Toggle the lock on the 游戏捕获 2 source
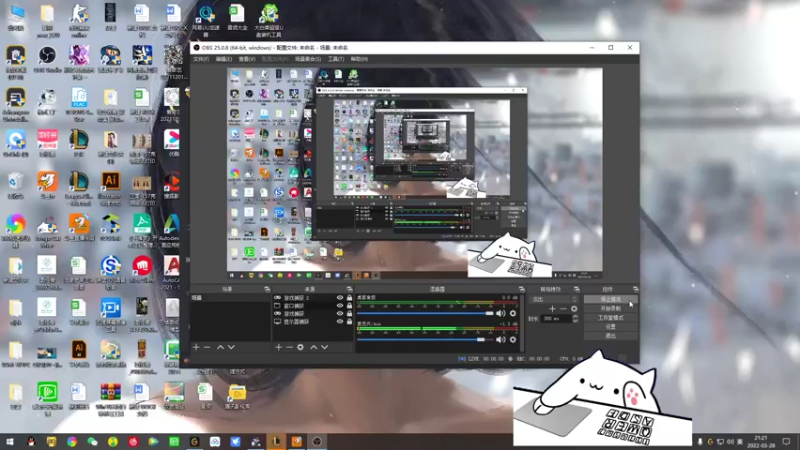 [x=349, y=297]
